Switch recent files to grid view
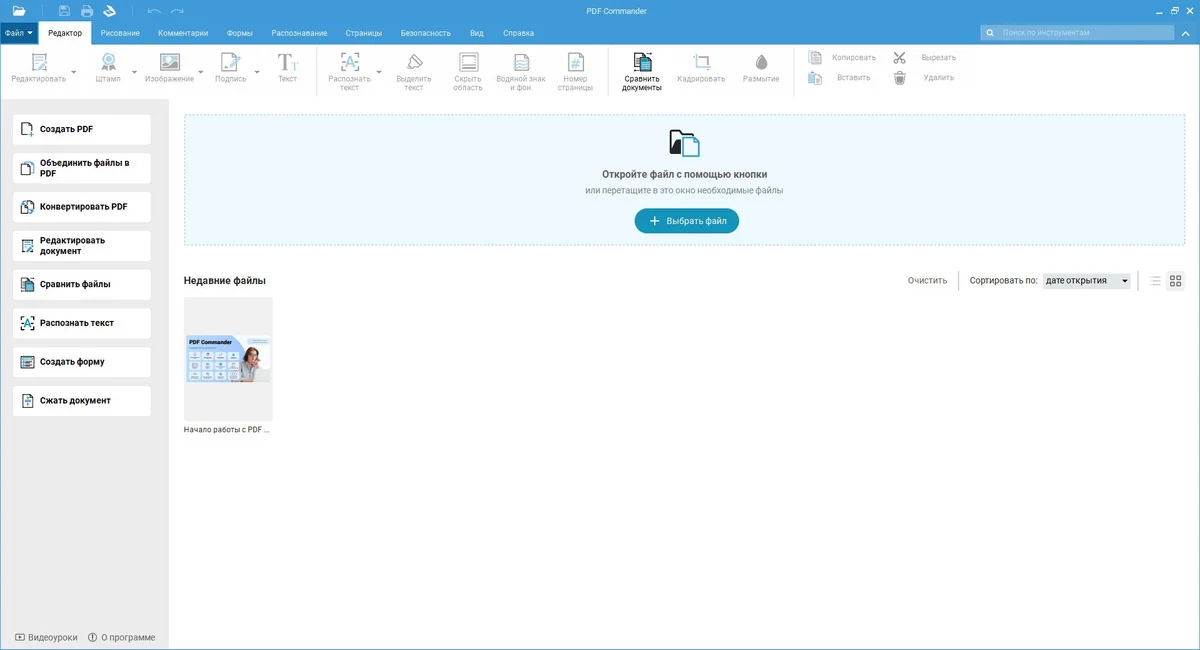 [x=1176, y=281]
